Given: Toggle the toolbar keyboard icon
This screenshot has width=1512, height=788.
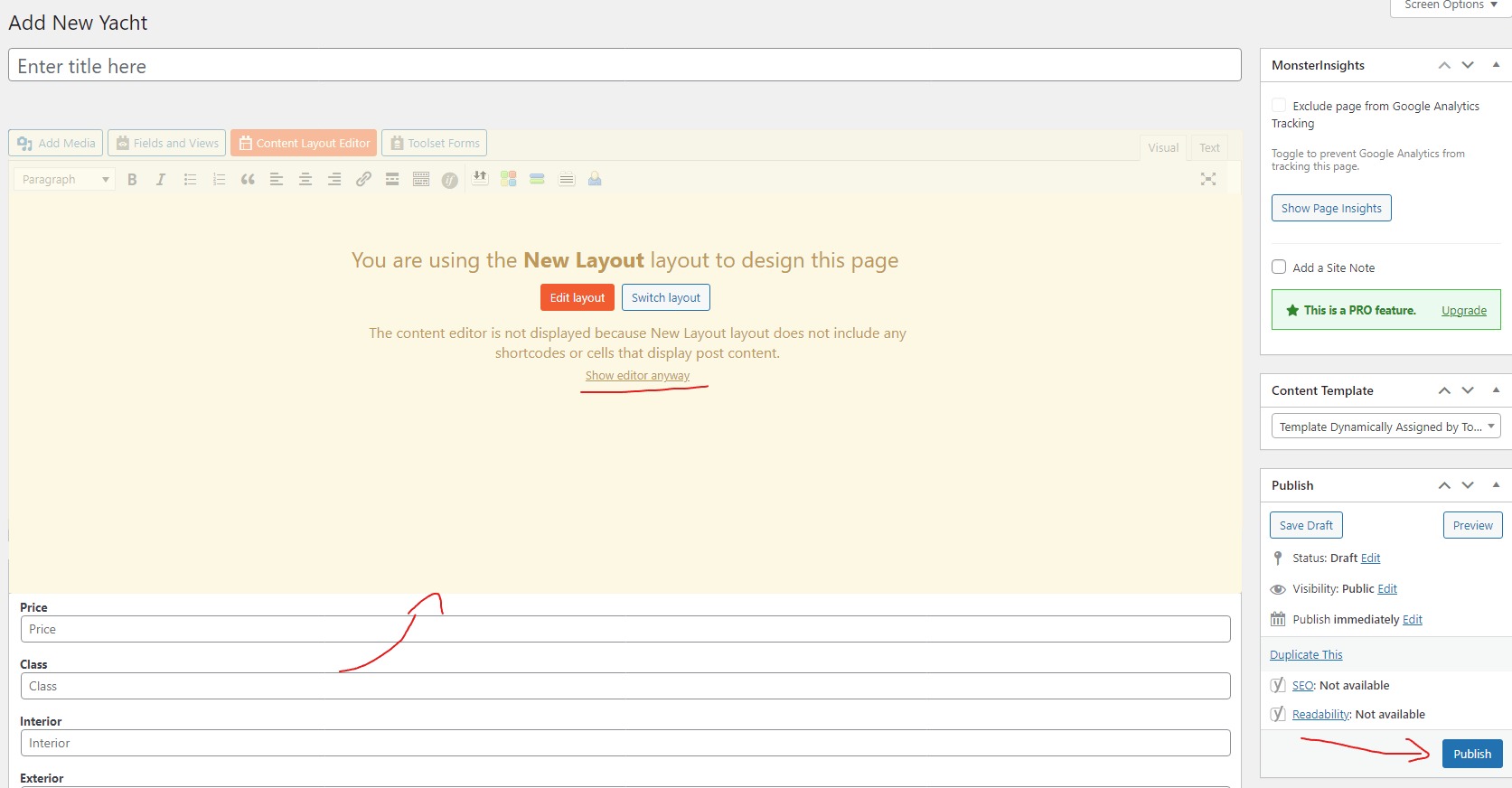Looking at the screenshot, I should coord(421,179).
